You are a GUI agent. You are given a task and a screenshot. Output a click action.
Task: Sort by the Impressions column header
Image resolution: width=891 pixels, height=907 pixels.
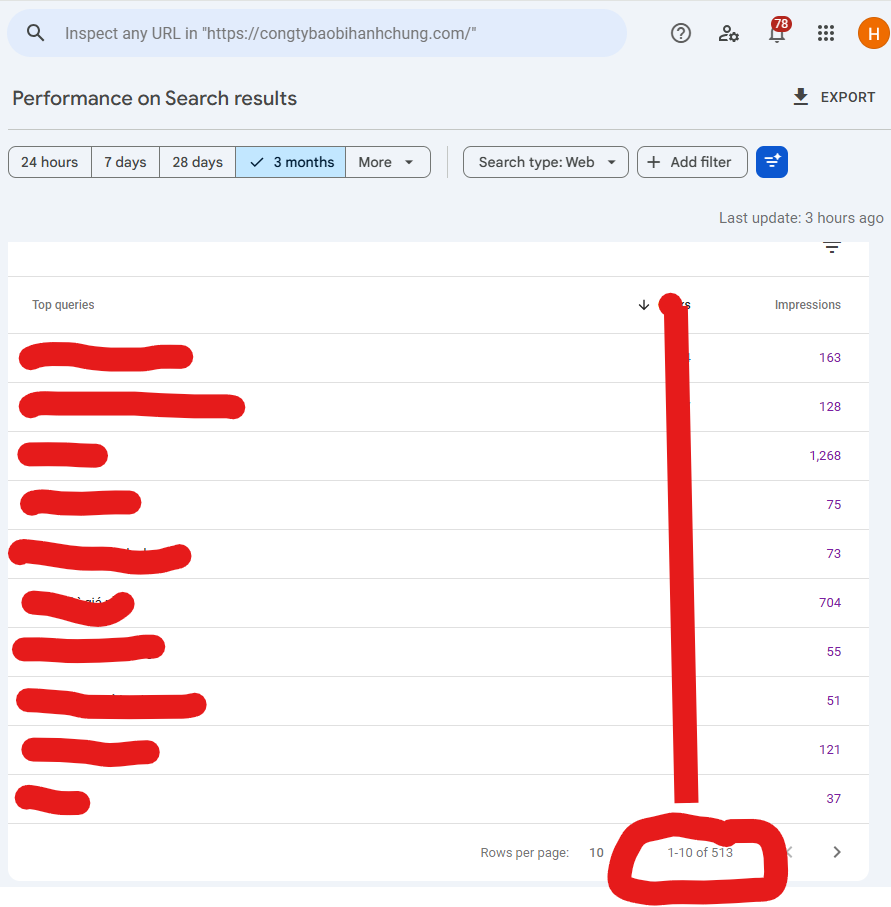point(807,305)
